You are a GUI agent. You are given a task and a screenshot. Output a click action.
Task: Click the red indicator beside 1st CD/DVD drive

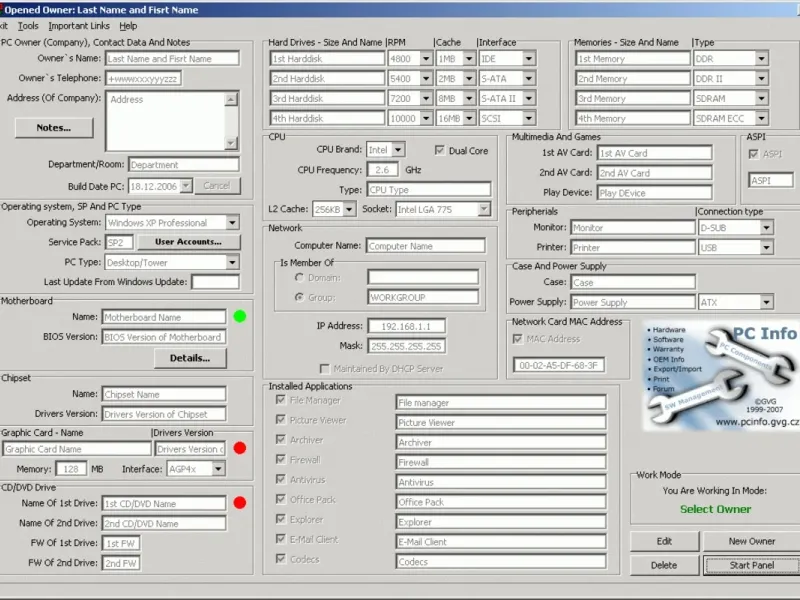(x=239, y=503)
